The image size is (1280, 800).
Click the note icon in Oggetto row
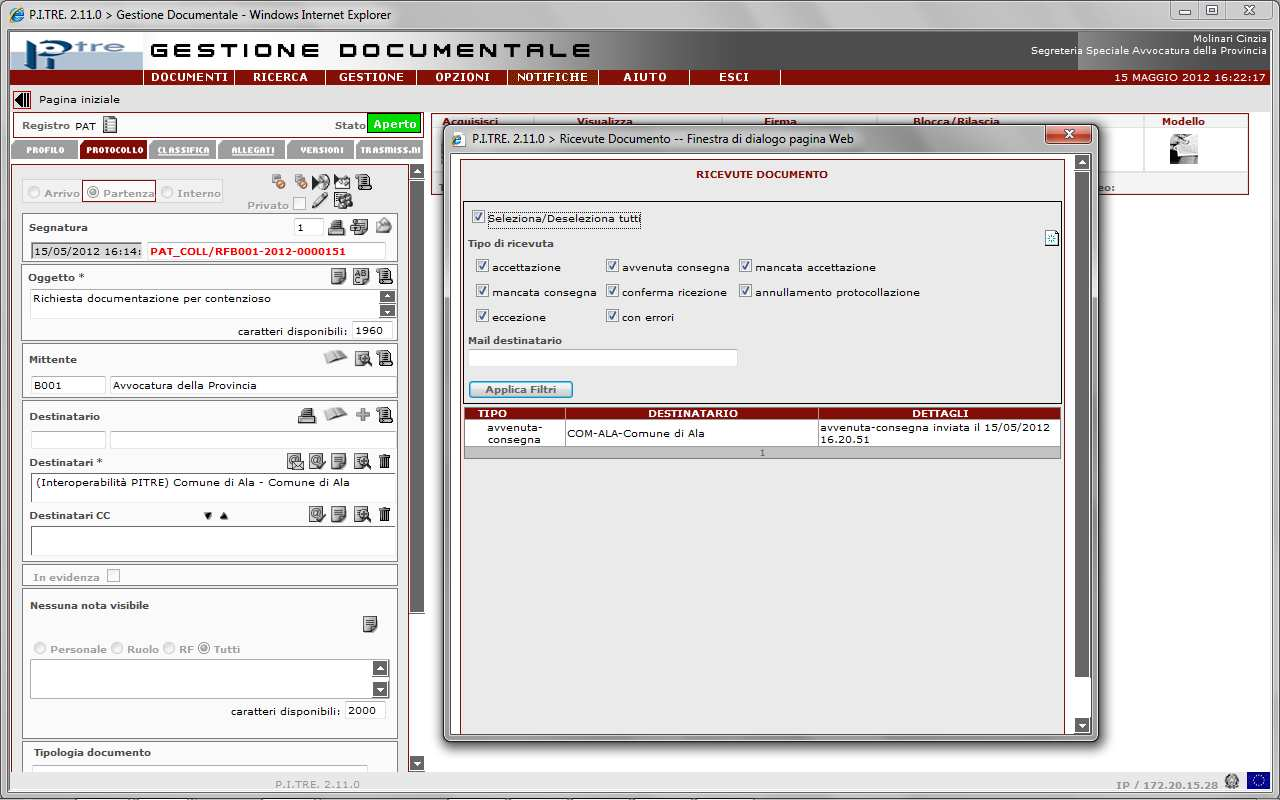[x=339, y=277]
